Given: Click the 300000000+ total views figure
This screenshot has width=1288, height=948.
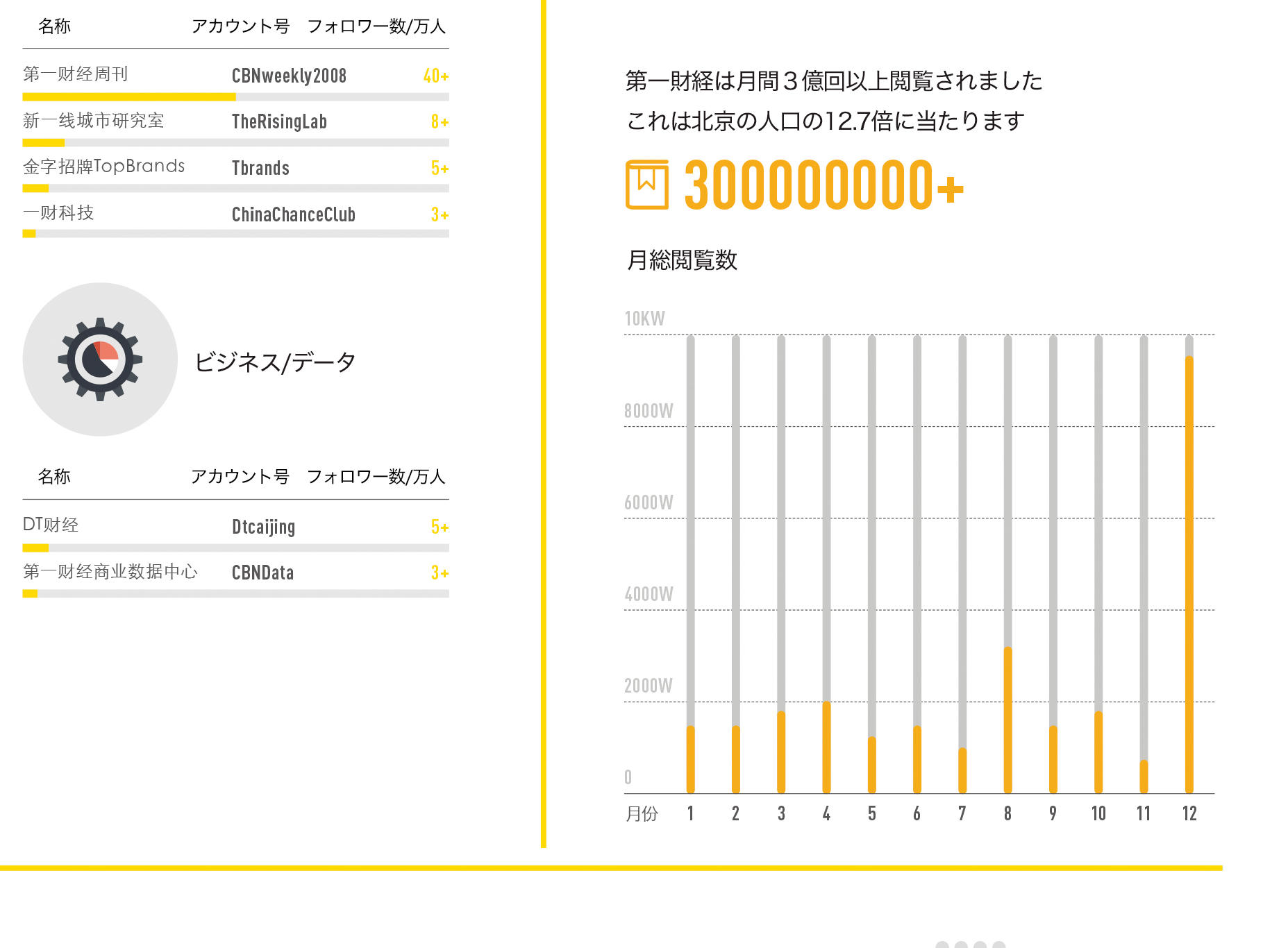Looking at the screenshot, I should 824,185.
